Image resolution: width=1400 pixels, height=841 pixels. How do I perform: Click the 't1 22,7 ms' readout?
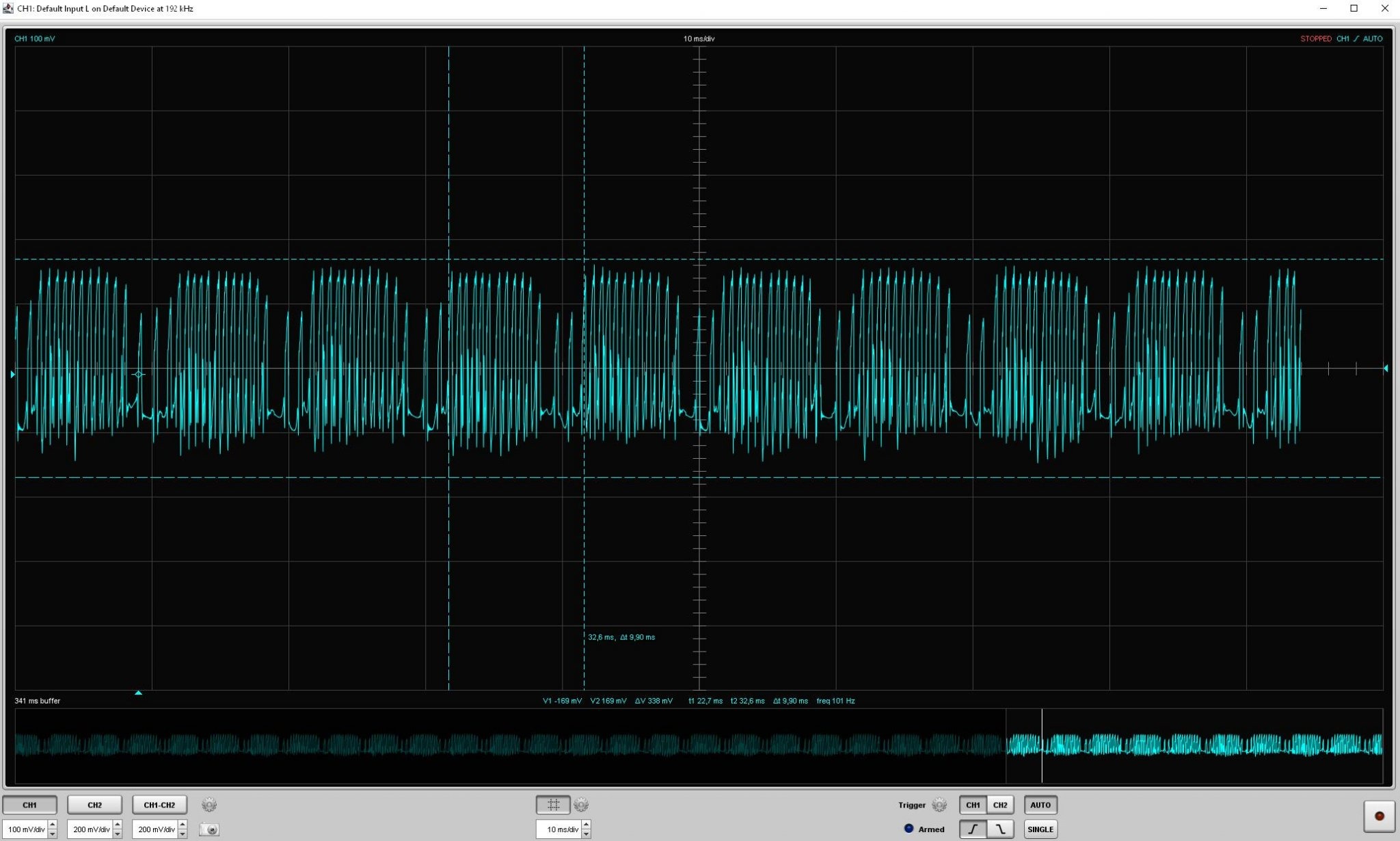click(705, 701)
